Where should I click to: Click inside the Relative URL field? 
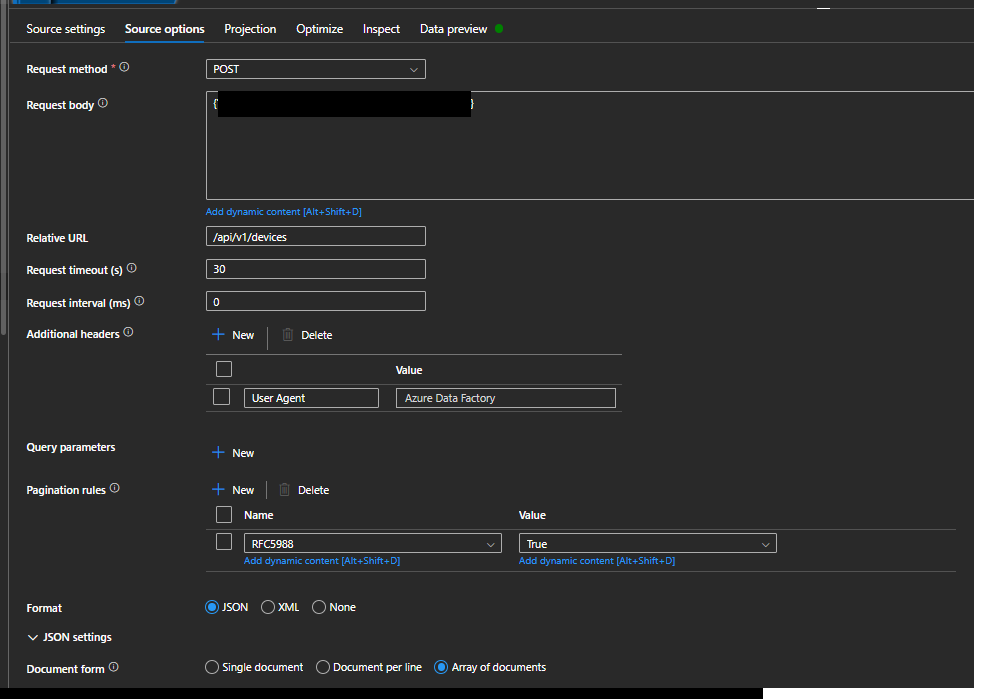[315, 237]
